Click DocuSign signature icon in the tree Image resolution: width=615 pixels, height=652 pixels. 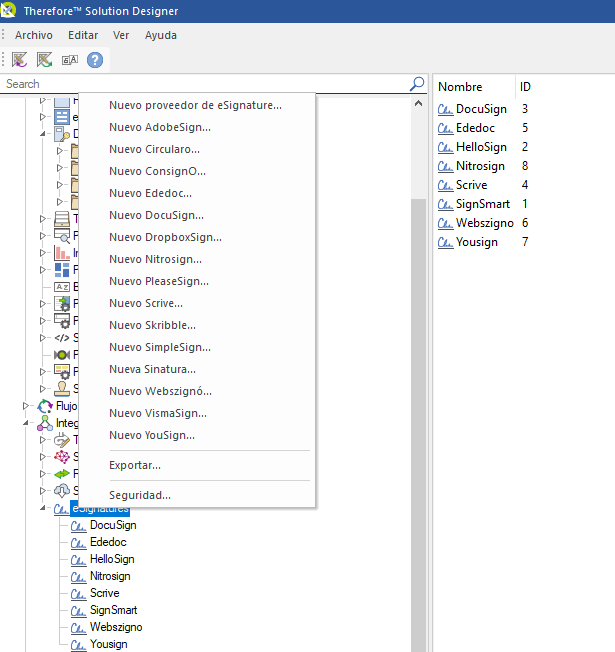tap(78, 526)
